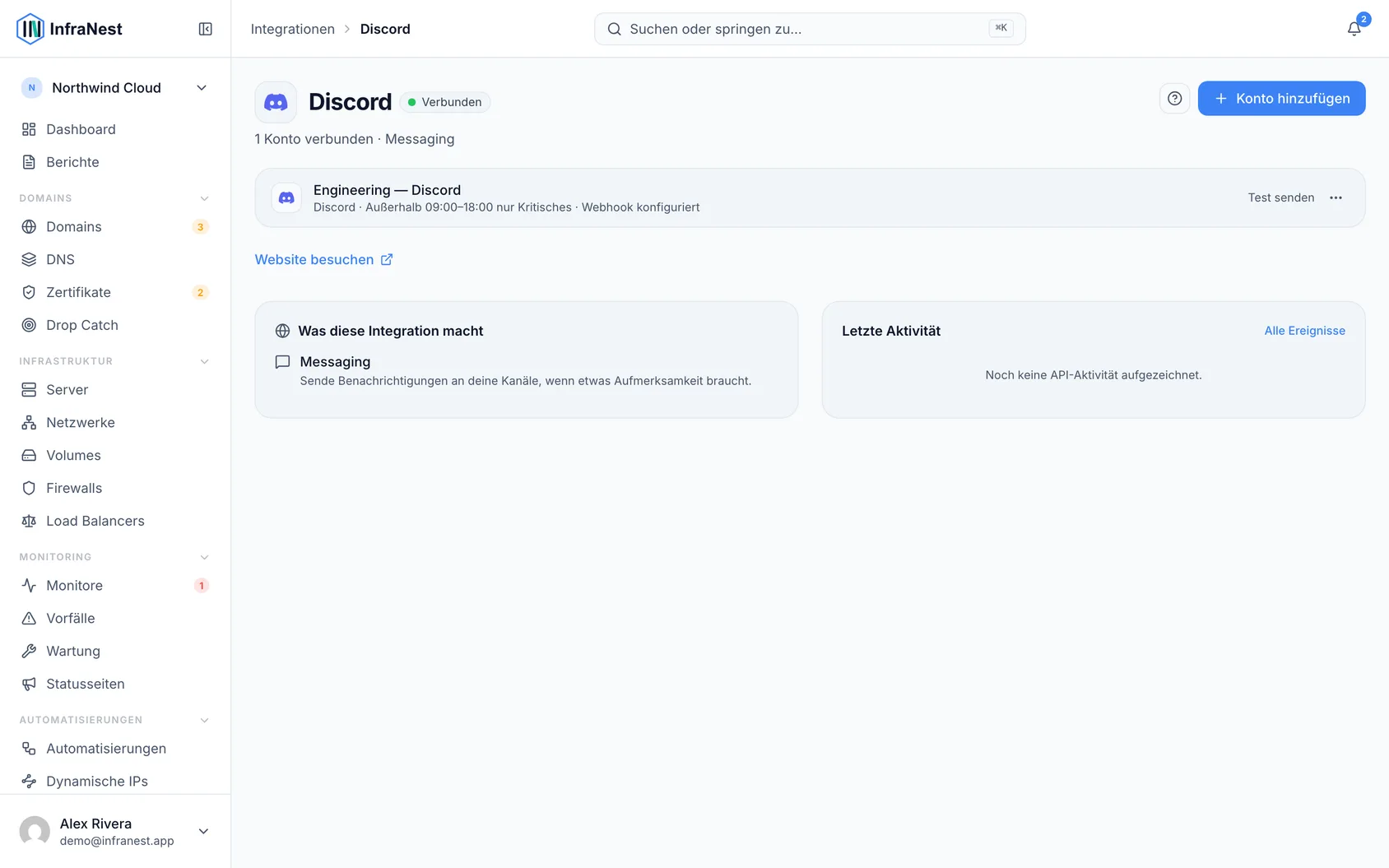View Alle Ereignisse link
The width and height of the screenshot is (1389, 868).
pyautogui.click(x=1304, y=331)
